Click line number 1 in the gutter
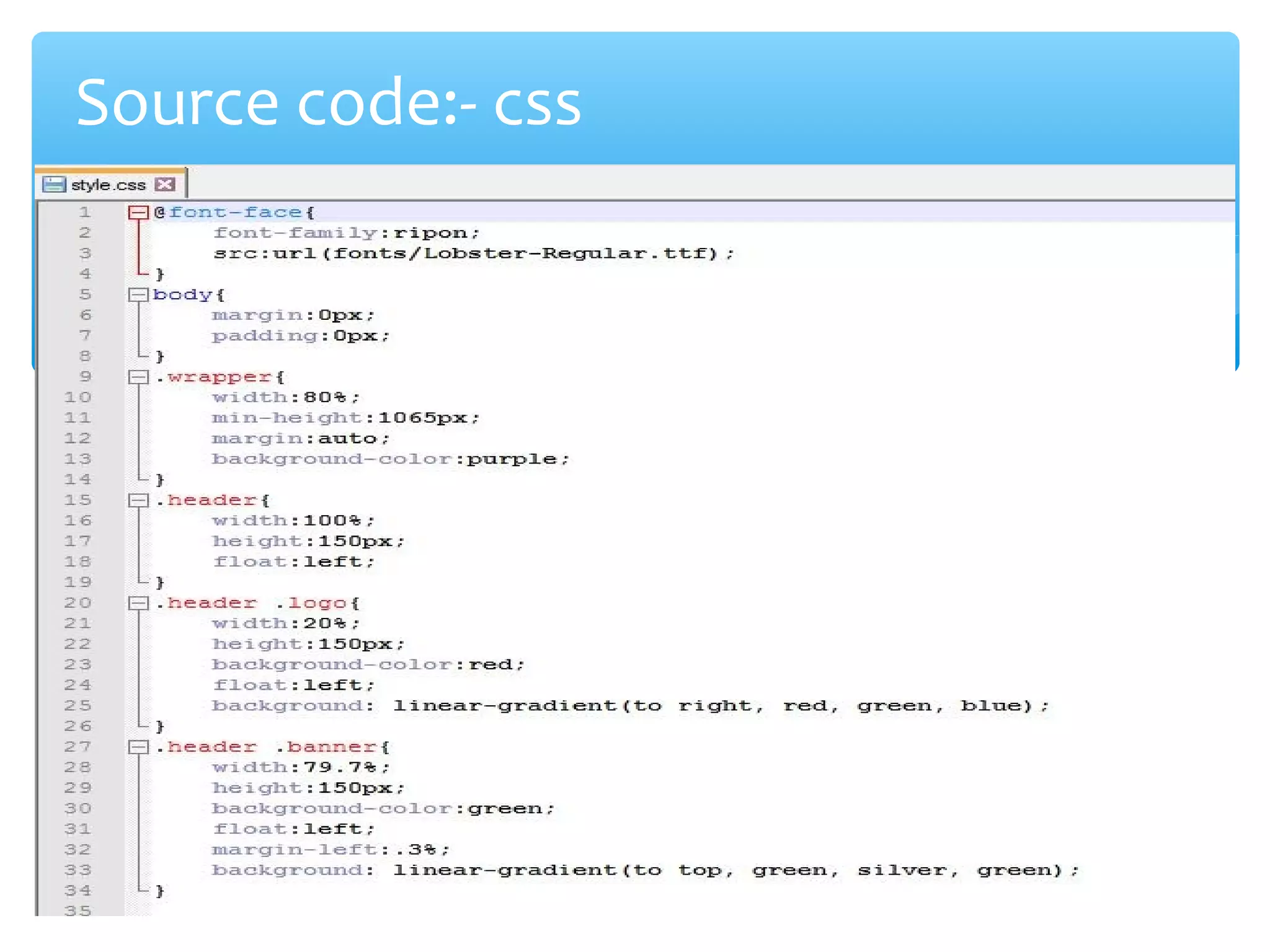Viewport: 1270px width, 952px height. click(85, 213)
